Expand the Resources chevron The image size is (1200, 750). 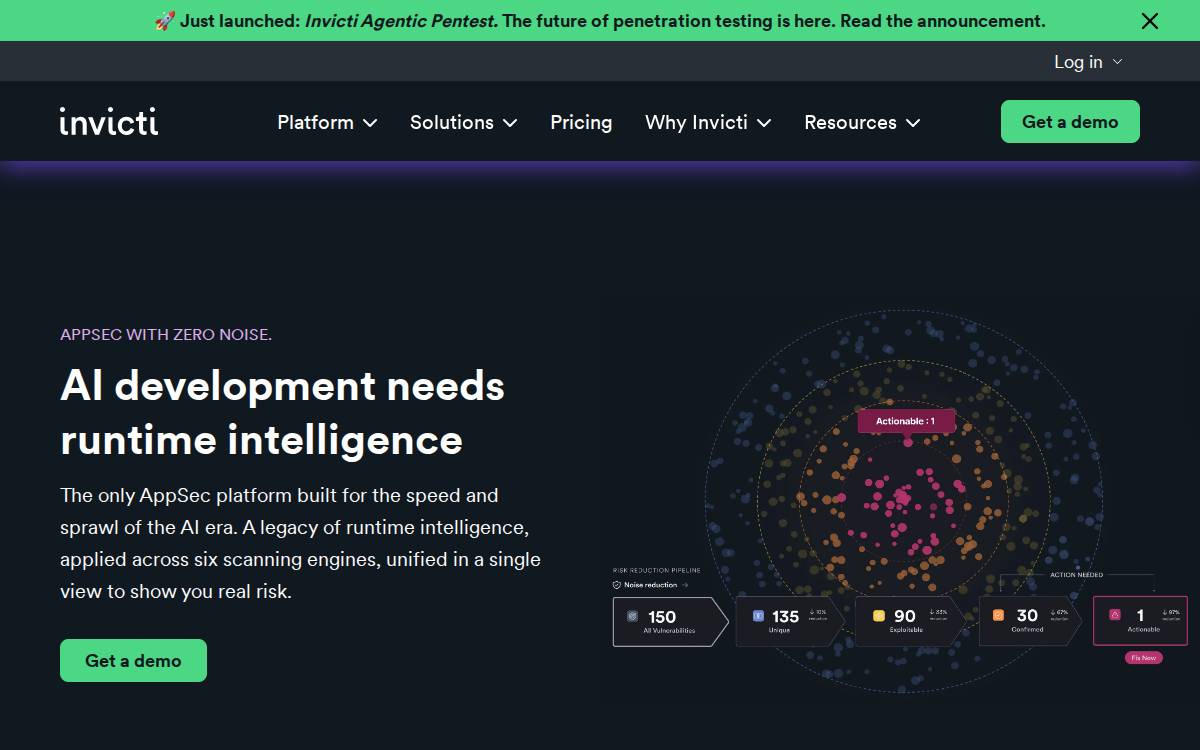pyautogui.click(x=913, y=123)
